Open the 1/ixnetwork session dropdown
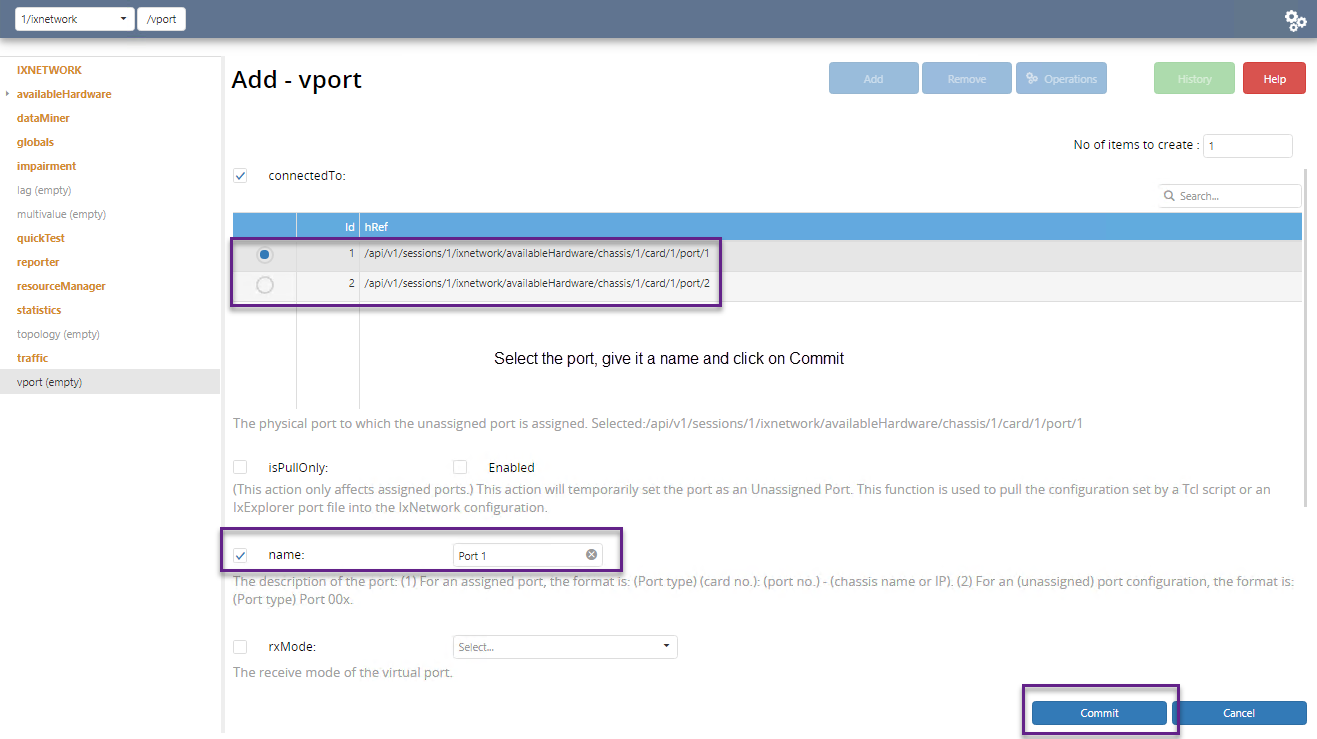This screenshot has height=739, width=1317. [75, 19]
